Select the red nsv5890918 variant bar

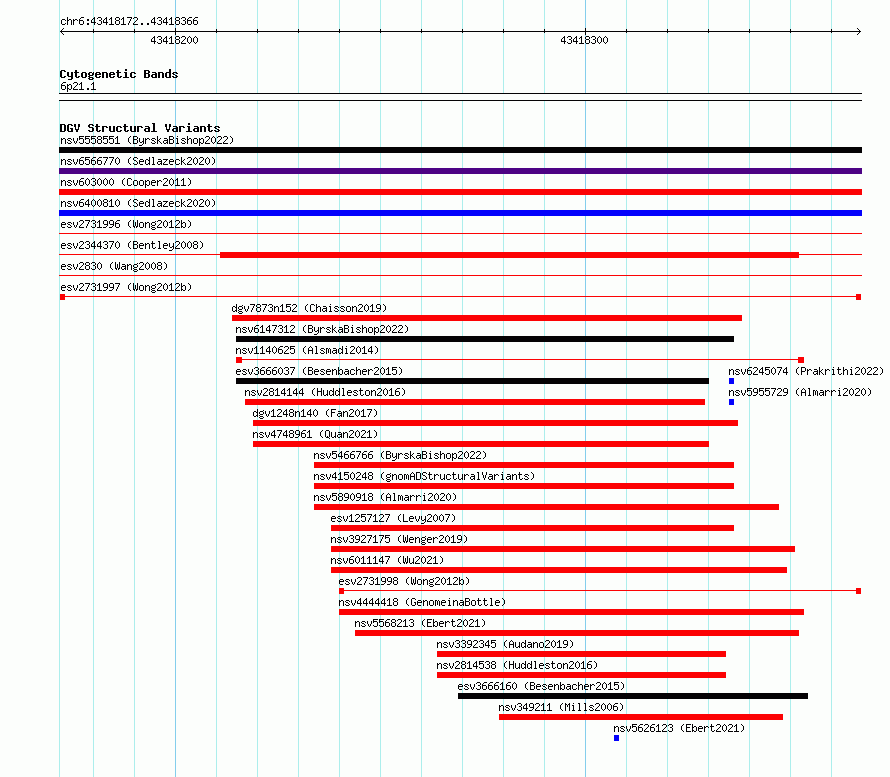tap(547, 507)
